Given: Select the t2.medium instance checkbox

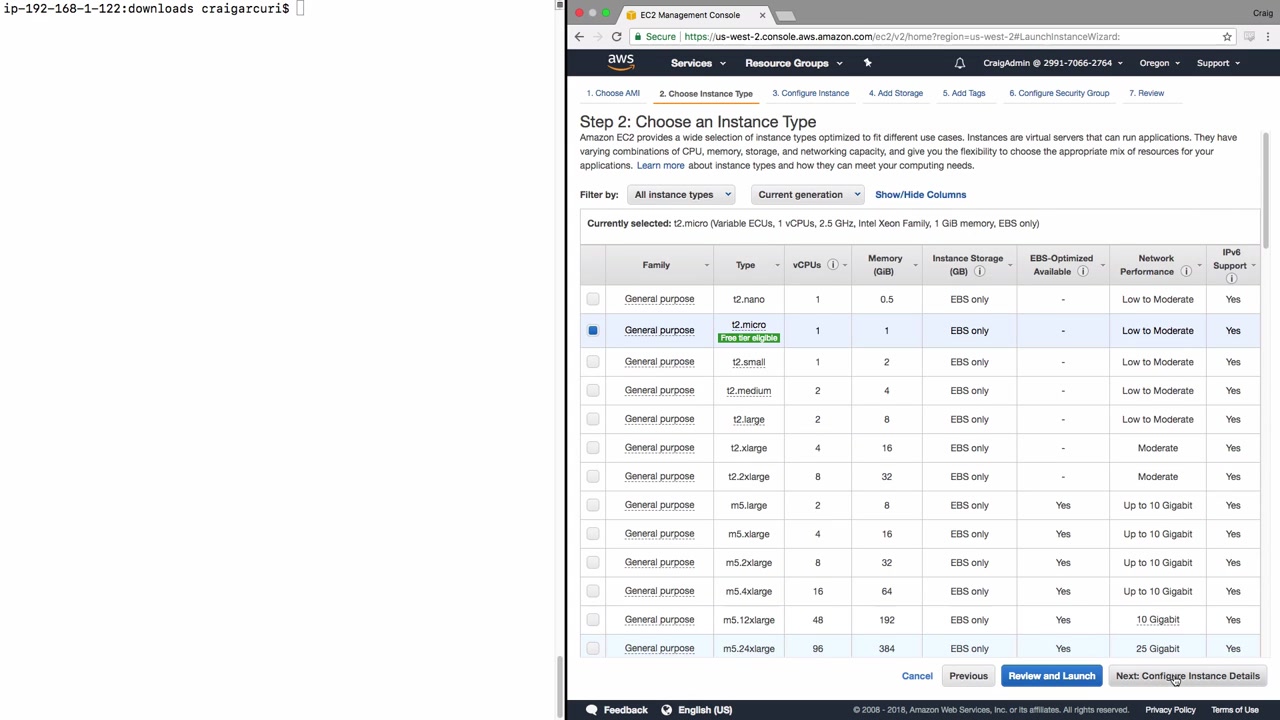Looking at the screenshot, I should 593,391.
